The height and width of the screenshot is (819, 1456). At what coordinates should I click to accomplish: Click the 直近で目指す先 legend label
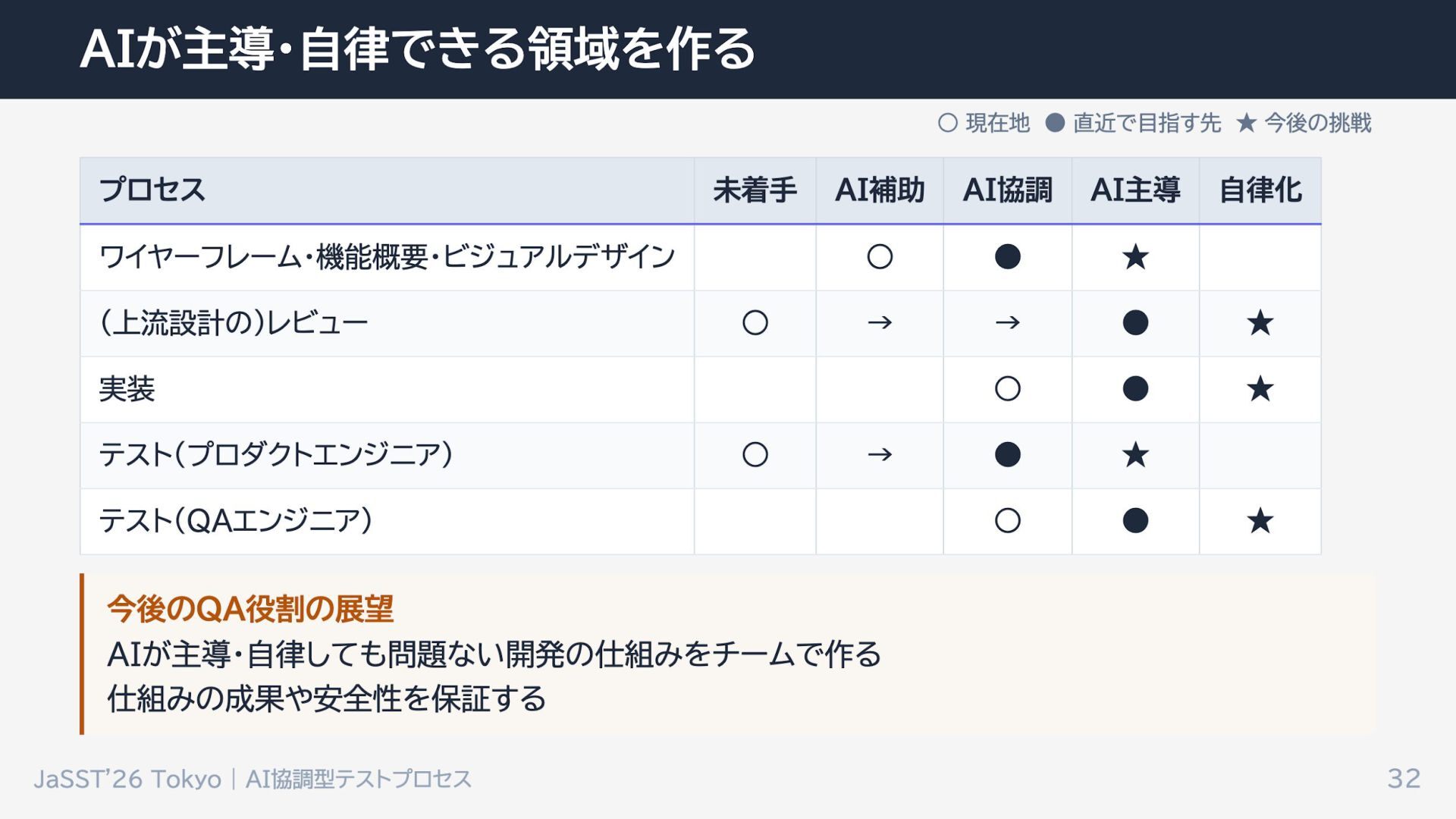coord(1147,123)
